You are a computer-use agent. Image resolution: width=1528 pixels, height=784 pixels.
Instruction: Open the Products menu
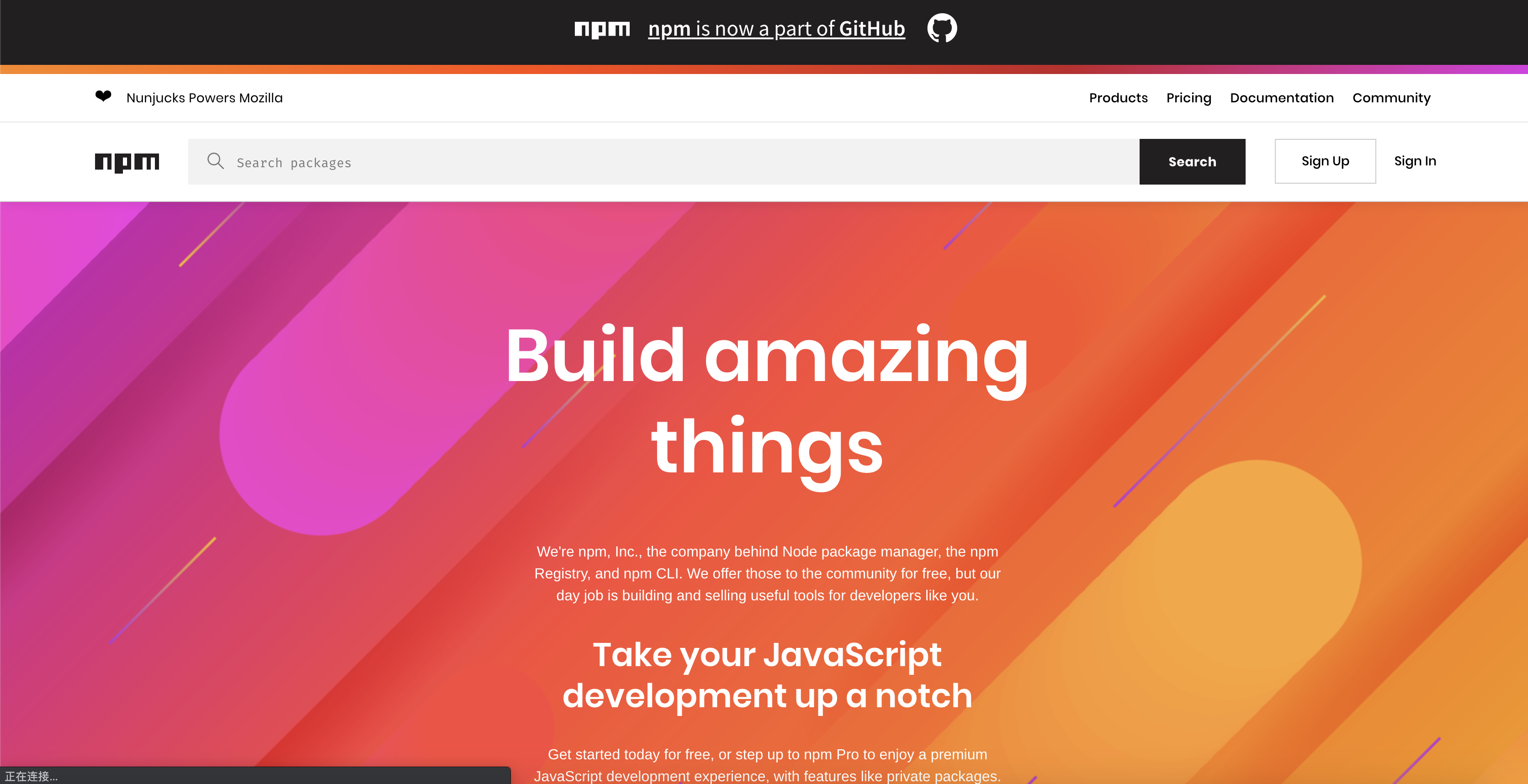tap(1118, 98)
